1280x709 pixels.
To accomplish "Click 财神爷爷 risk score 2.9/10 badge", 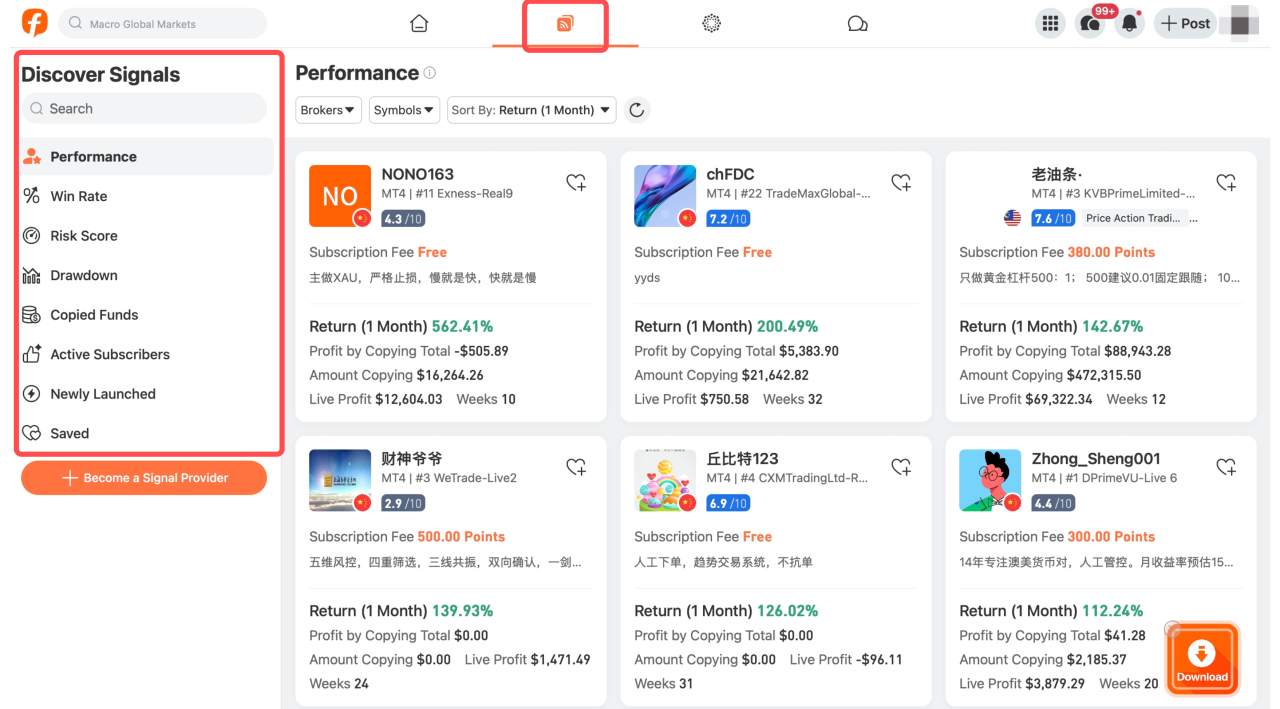I will tap(403, 503).
